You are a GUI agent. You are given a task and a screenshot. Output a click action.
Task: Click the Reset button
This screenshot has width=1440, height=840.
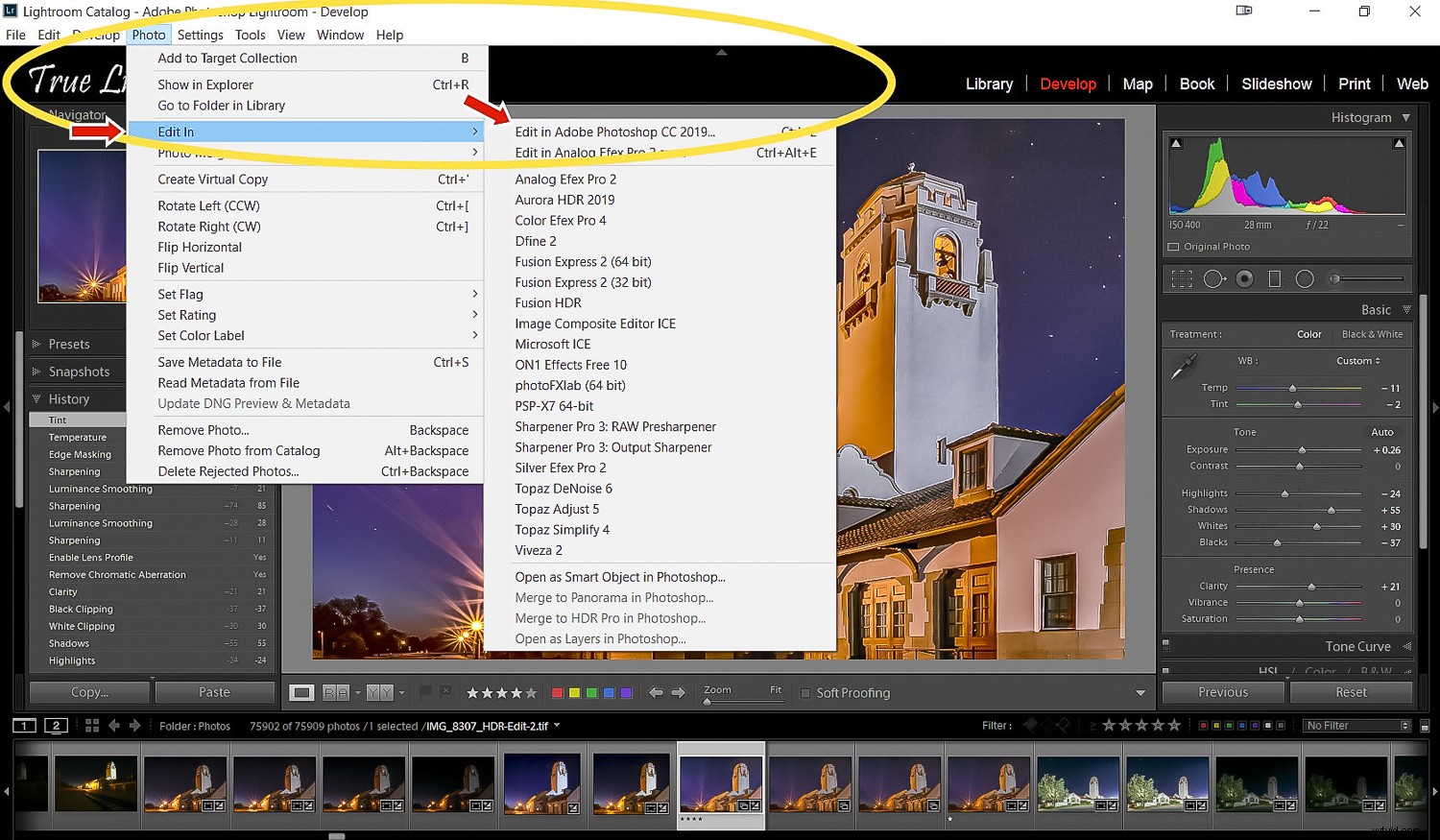pos(1351,692)
